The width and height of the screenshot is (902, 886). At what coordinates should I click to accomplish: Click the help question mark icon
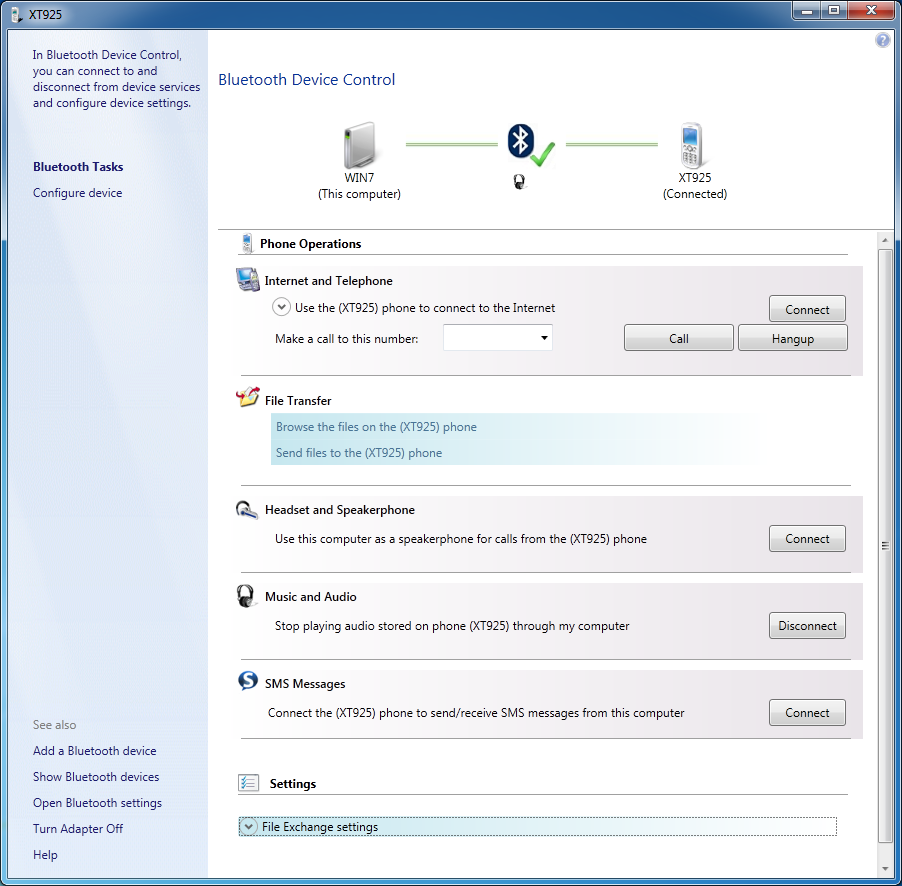coord(882,40)
